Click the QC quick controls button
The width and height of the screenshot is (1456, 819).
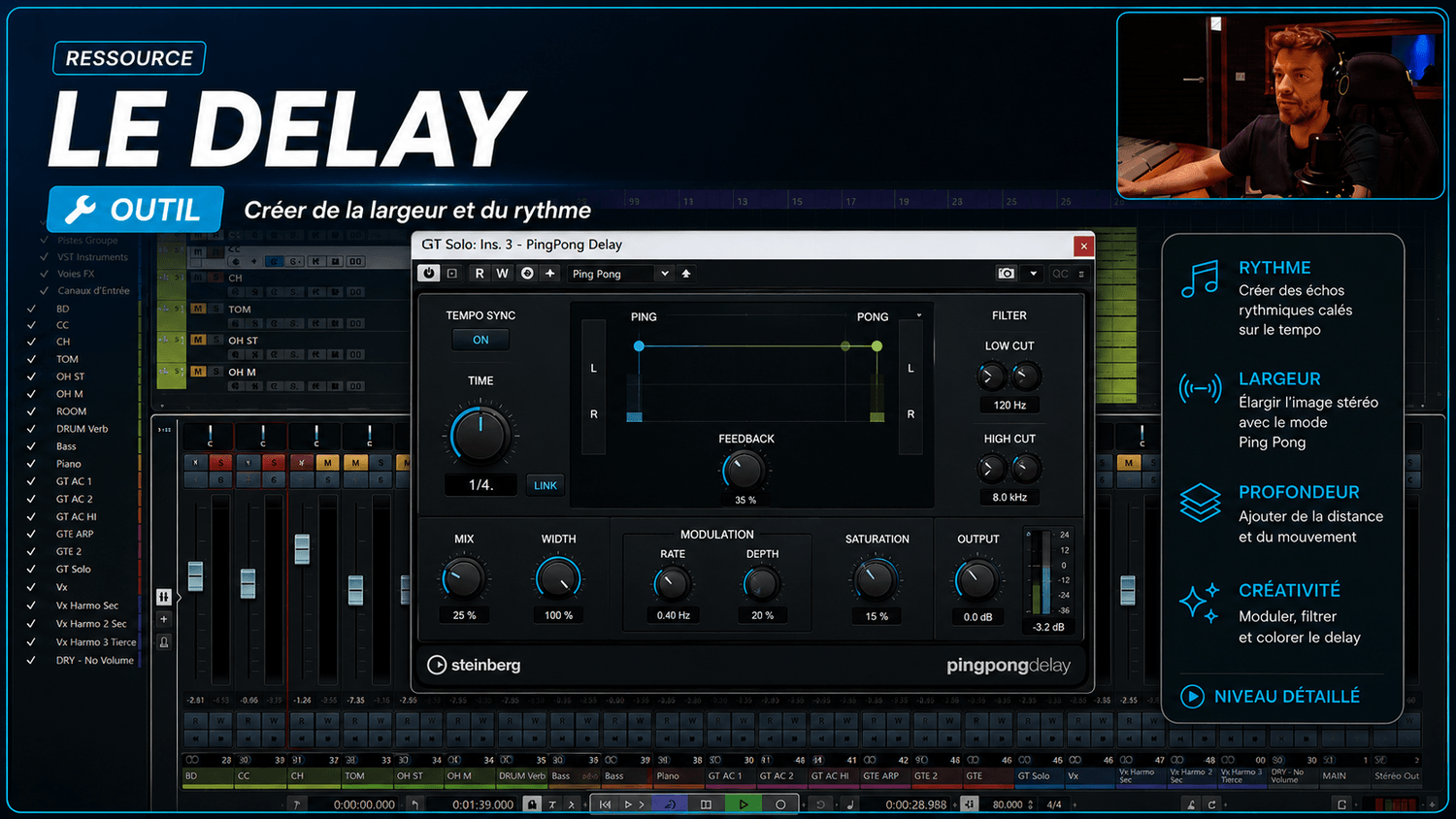1060,274
